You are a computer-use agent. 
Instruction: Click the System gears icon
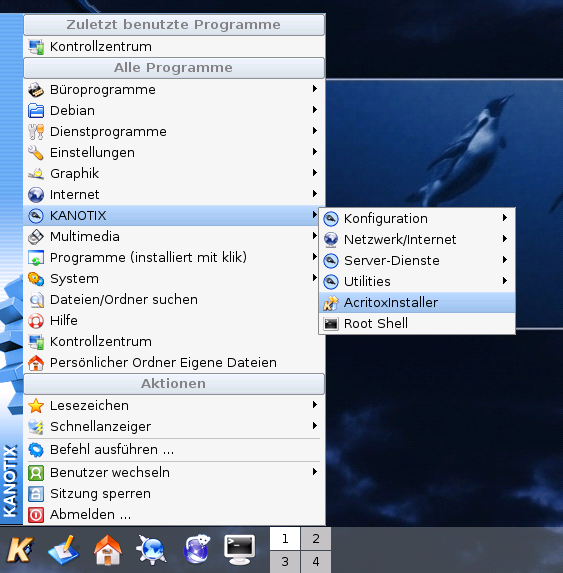pyautogui.click(x=36, y=279)
